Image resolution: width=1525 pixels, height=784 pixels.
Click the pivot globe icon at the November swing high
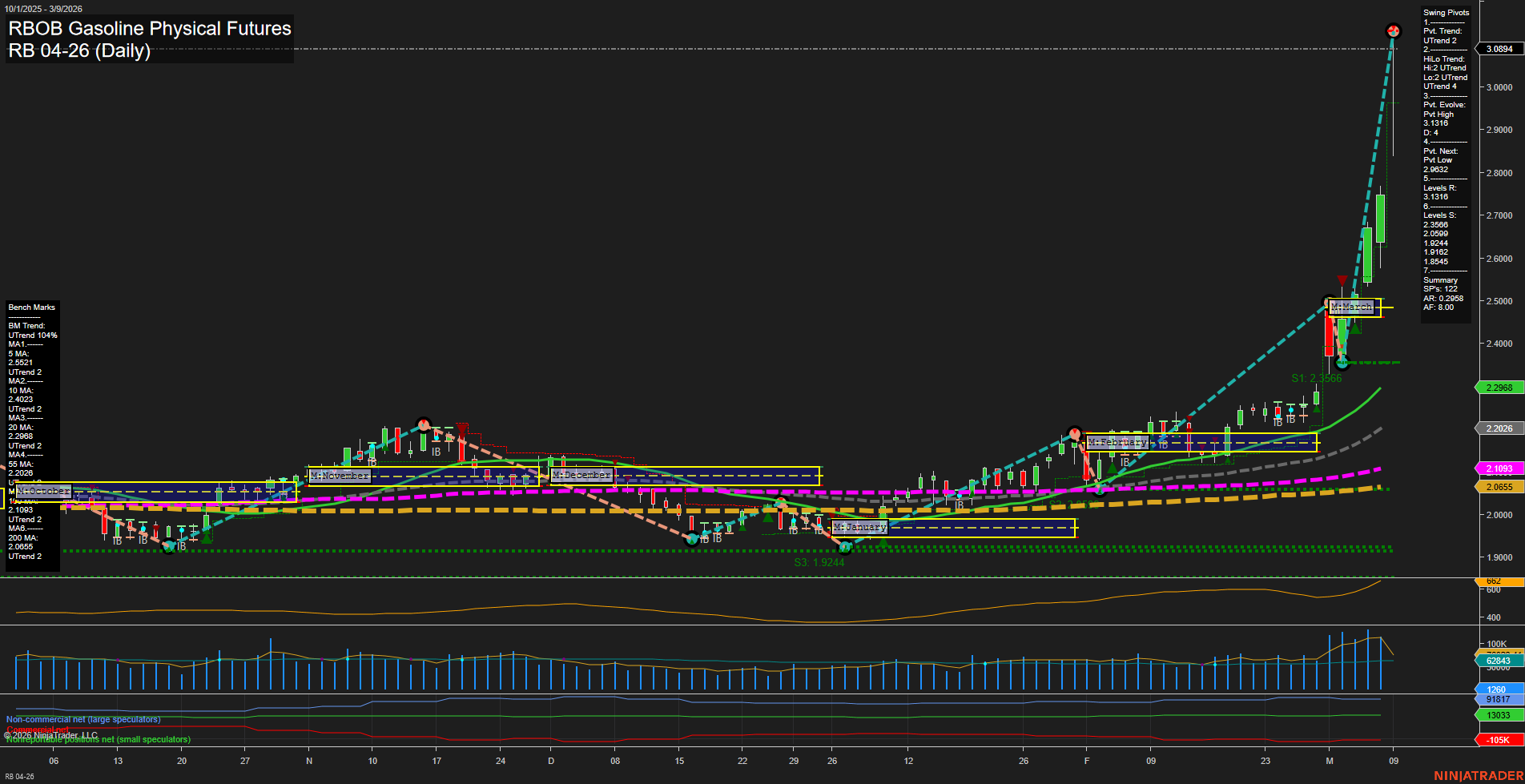pyautogui.click(x=424, y=424)
